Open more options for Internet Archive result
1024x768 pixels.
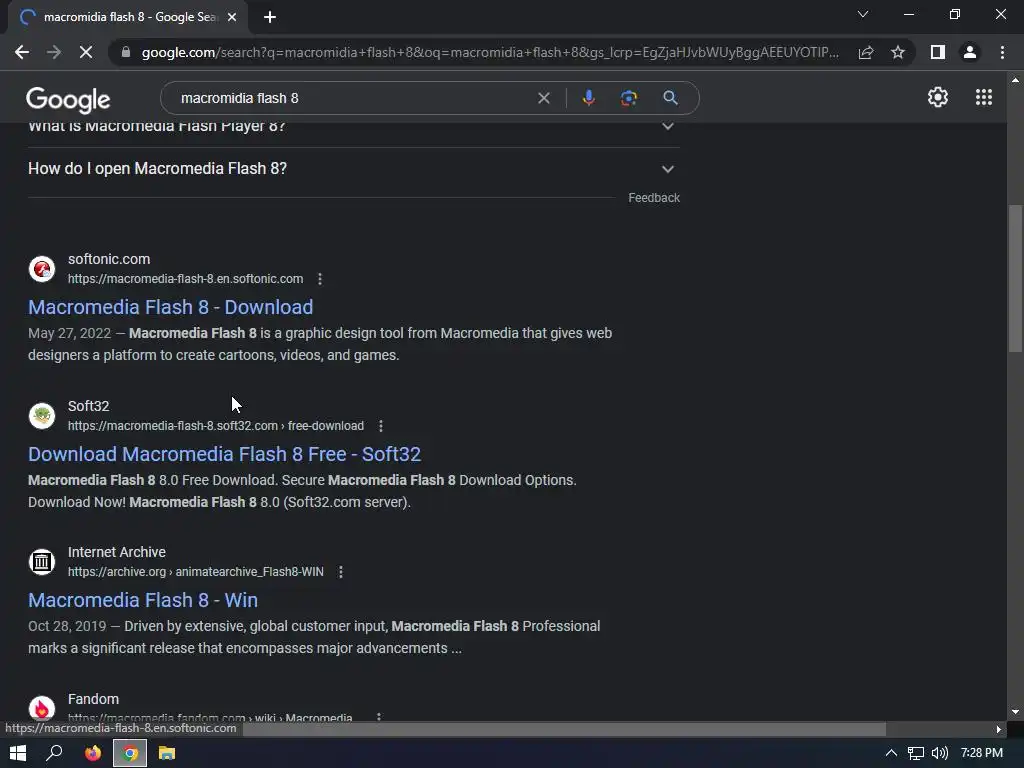340,572
